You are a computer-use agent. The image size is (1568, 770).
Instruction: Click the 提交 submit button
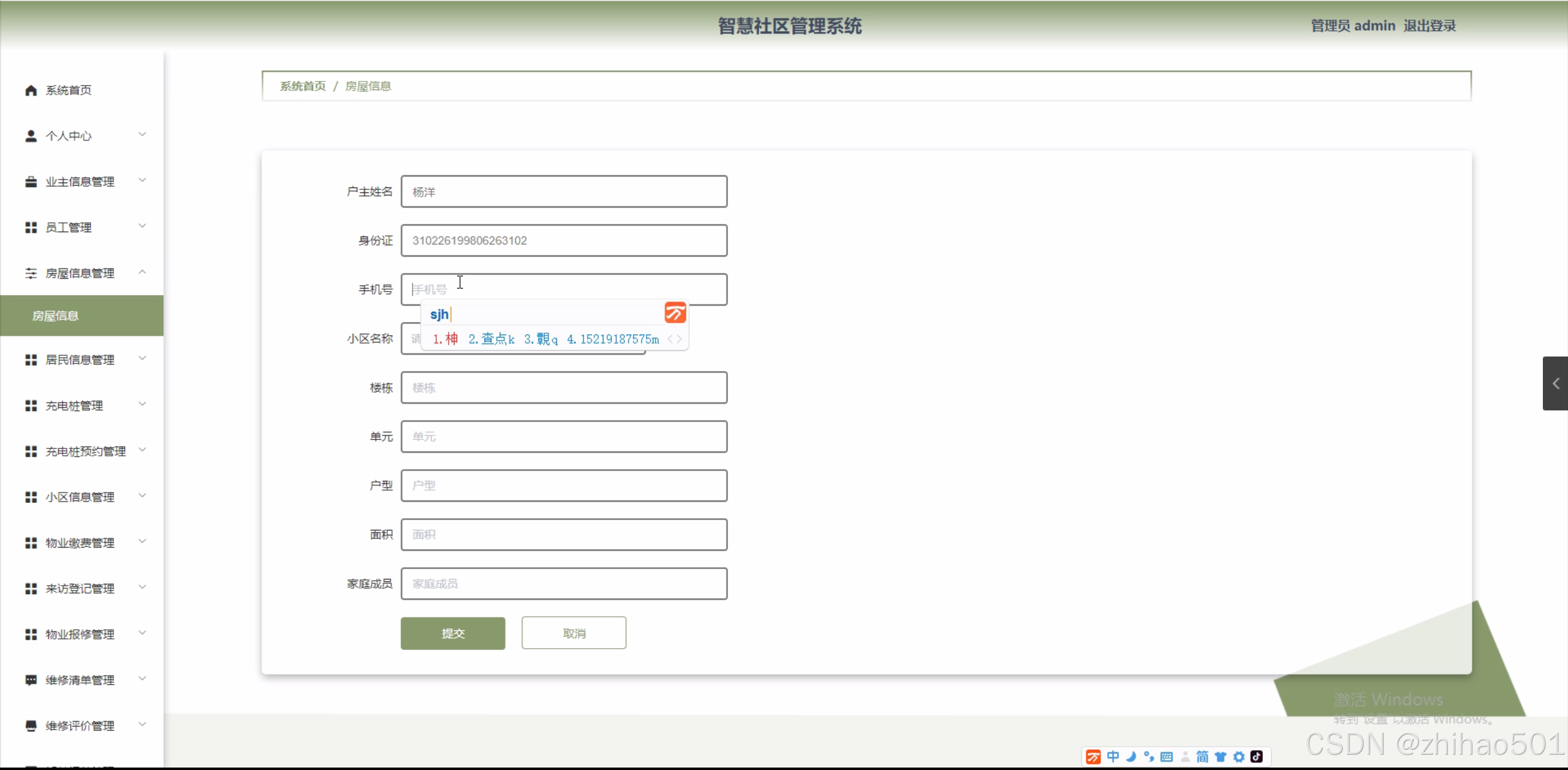[x=453, y=633]
